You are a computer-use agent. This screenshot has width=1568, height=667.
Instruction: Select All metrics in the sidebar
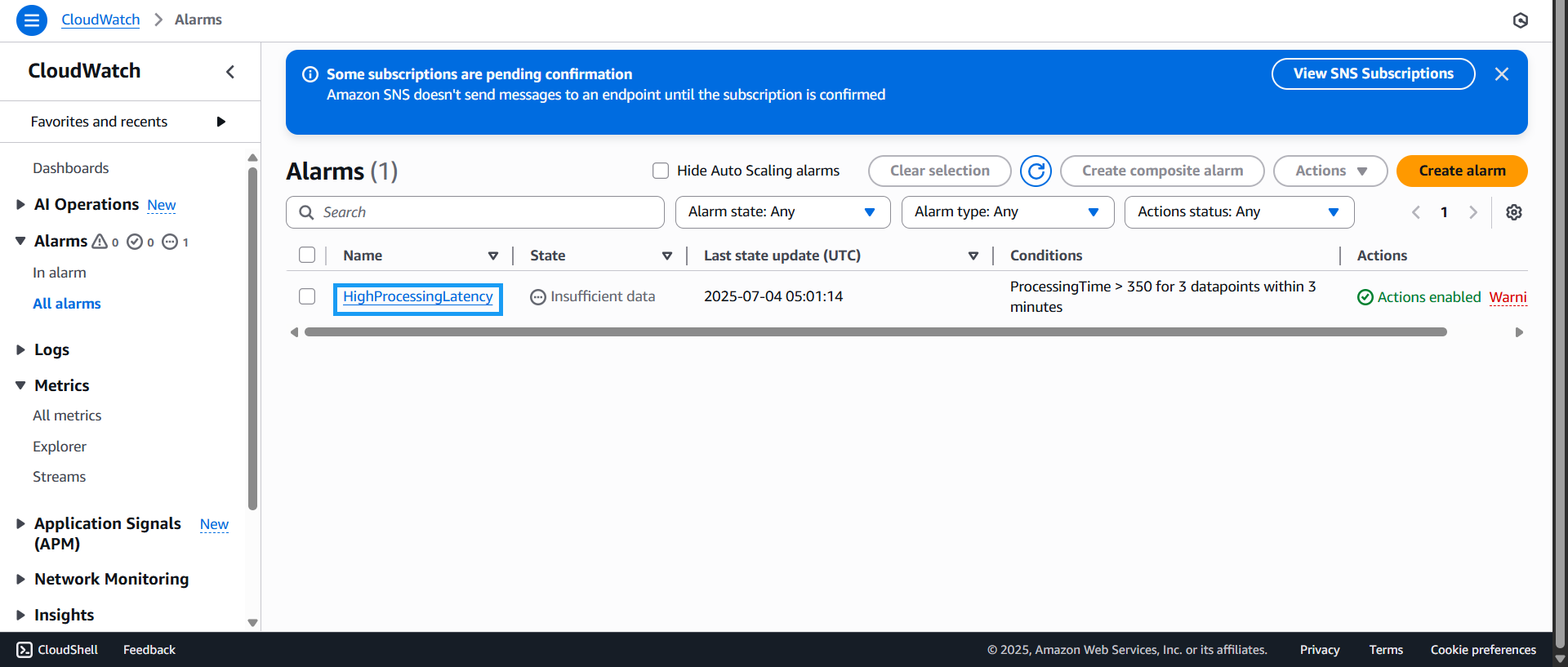67,416
